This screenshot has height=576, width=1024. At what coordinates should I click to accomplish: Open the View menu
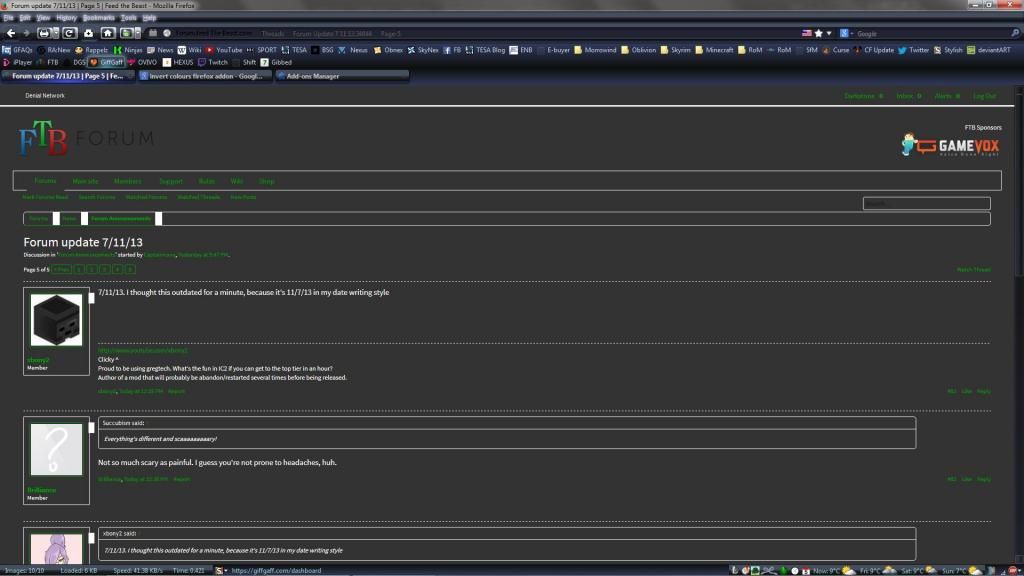43,18
